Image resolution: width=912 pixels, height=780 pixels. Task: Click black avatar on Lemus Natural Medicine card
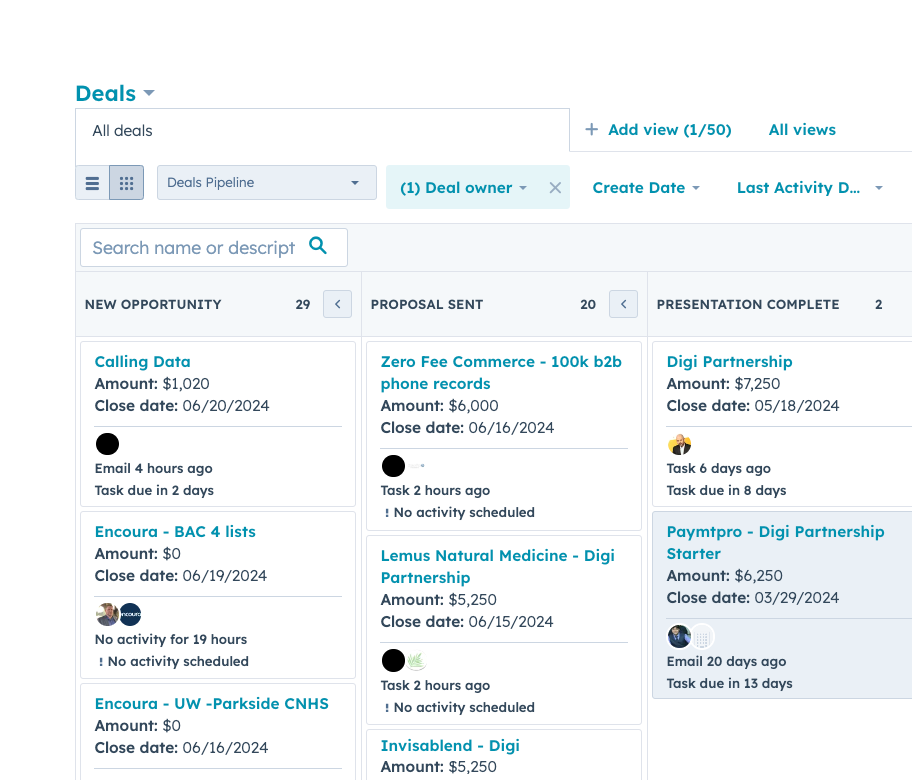click(393, 660)
